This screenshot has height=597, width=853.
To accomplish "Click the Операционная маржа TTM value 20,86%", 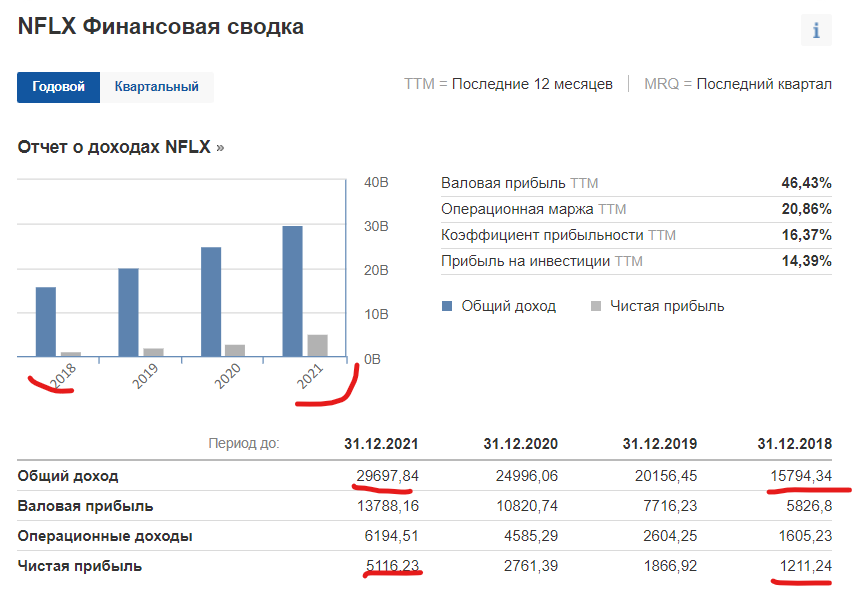I will tap(806, 209).
